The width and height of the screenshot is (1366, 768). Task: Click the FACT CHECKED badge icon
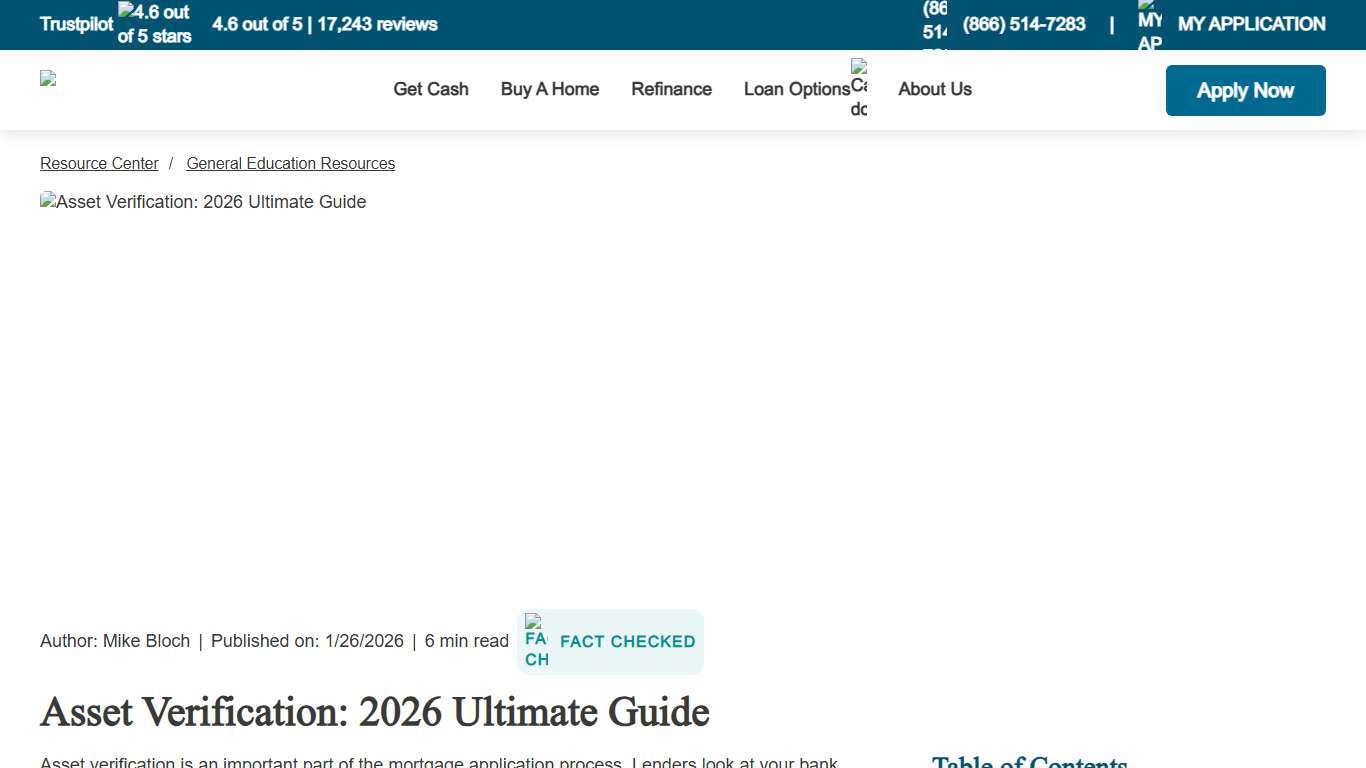tap(536, 642)
